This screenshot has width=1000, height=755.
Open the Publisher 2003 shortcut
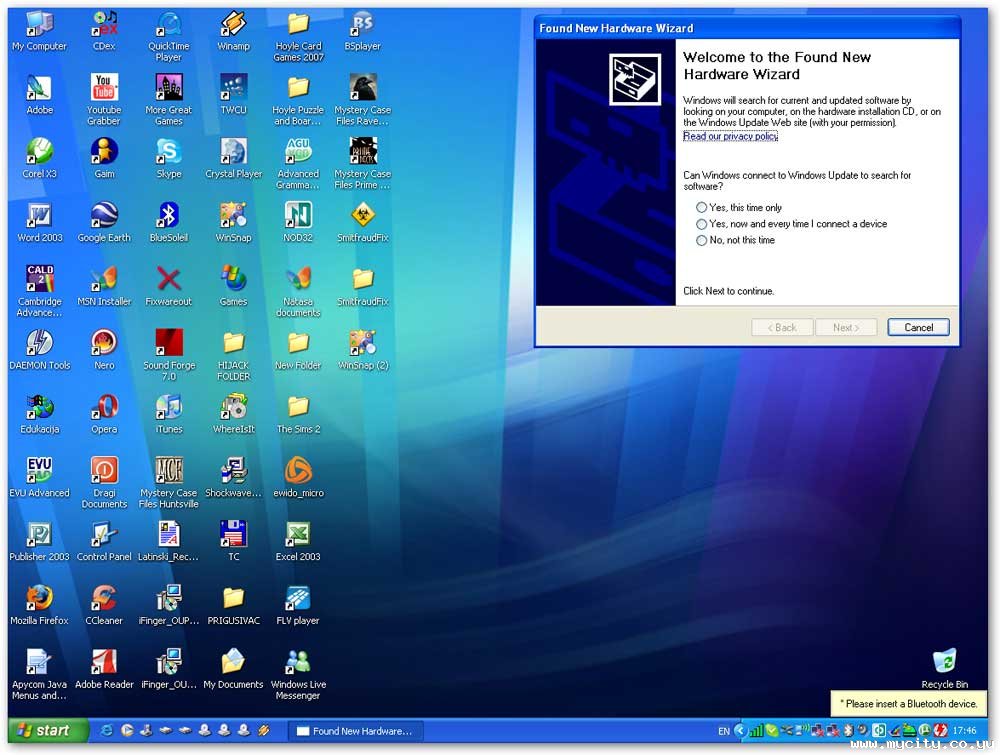40,541
